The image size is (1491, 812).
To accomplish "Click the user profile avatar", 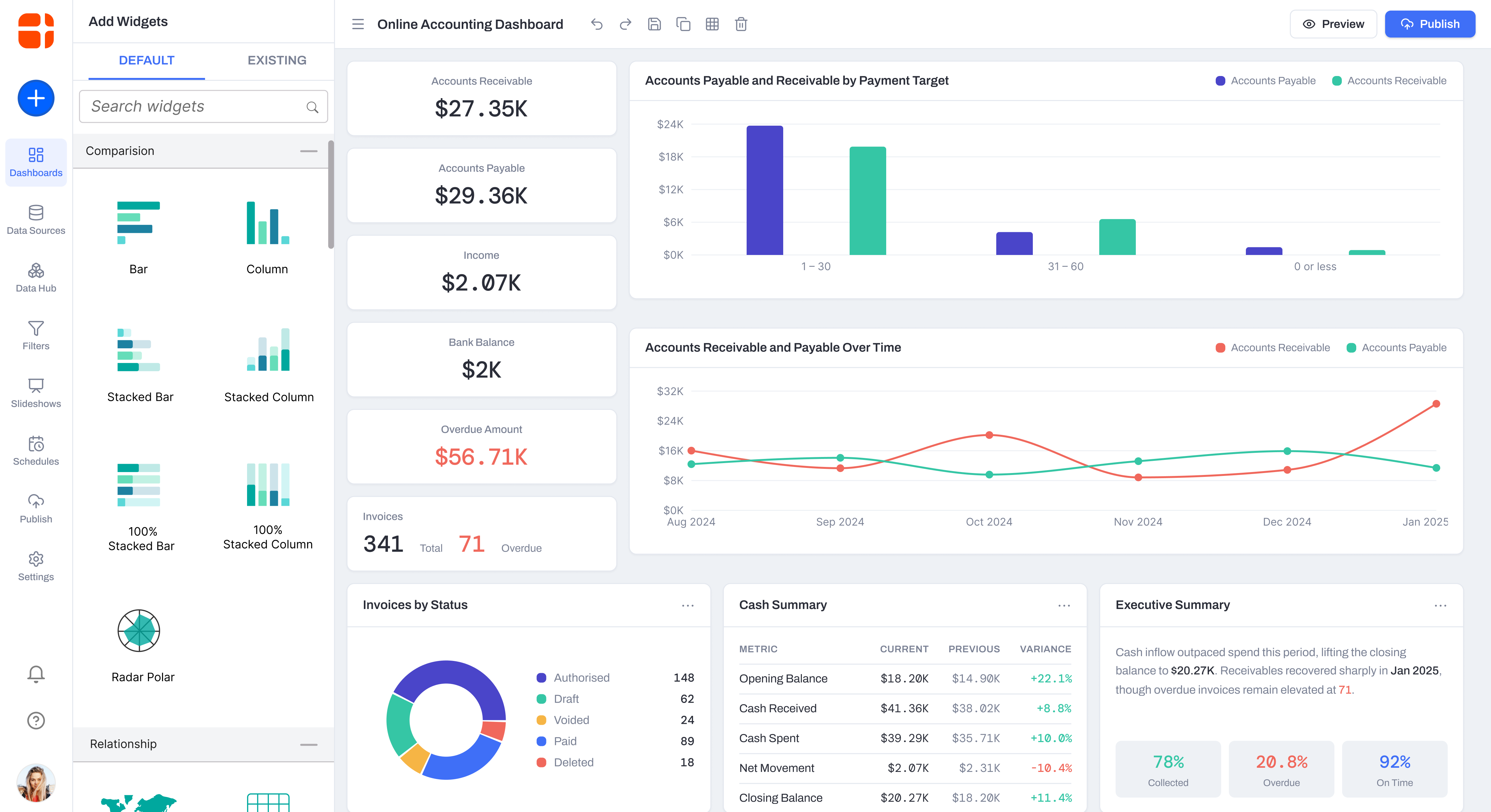I will pos(36,783).
